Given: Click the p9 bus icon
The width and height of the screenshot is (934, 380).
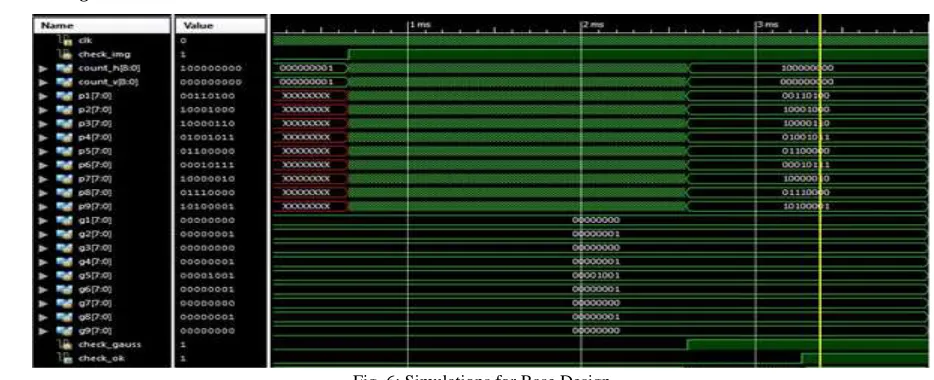Looking at the screenshot, I should pyautogui.click(x=64, y=207).
